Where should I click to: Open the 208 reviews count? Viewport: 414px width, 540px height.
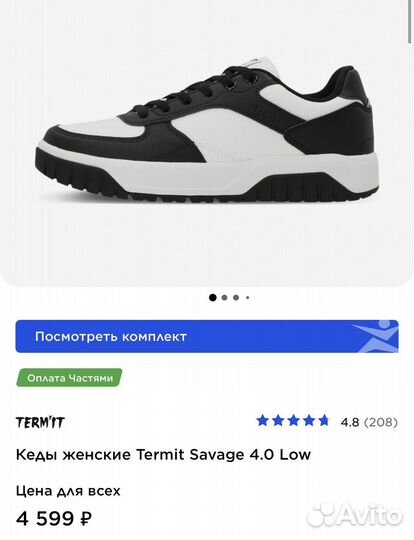[x=381, y=422]
